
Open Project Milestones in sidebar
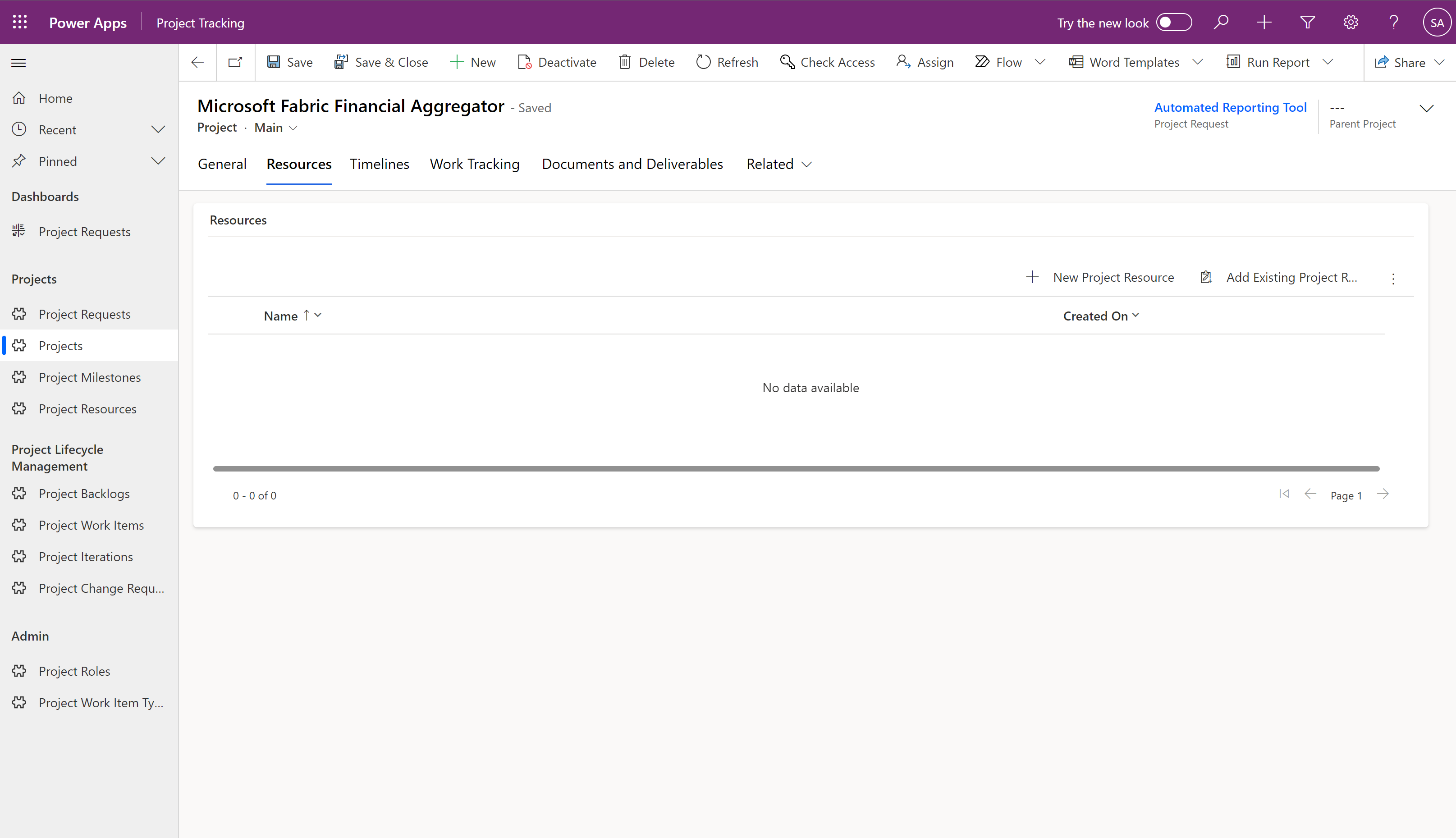tap(89, 377)
